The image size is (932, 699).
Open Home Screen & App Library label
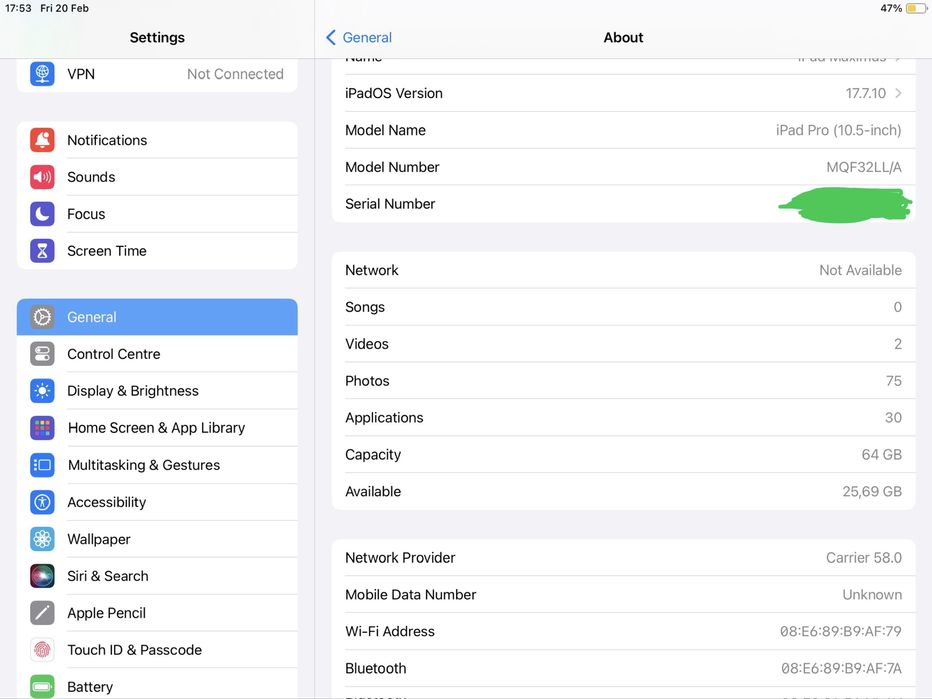click(x=156, y=427)
